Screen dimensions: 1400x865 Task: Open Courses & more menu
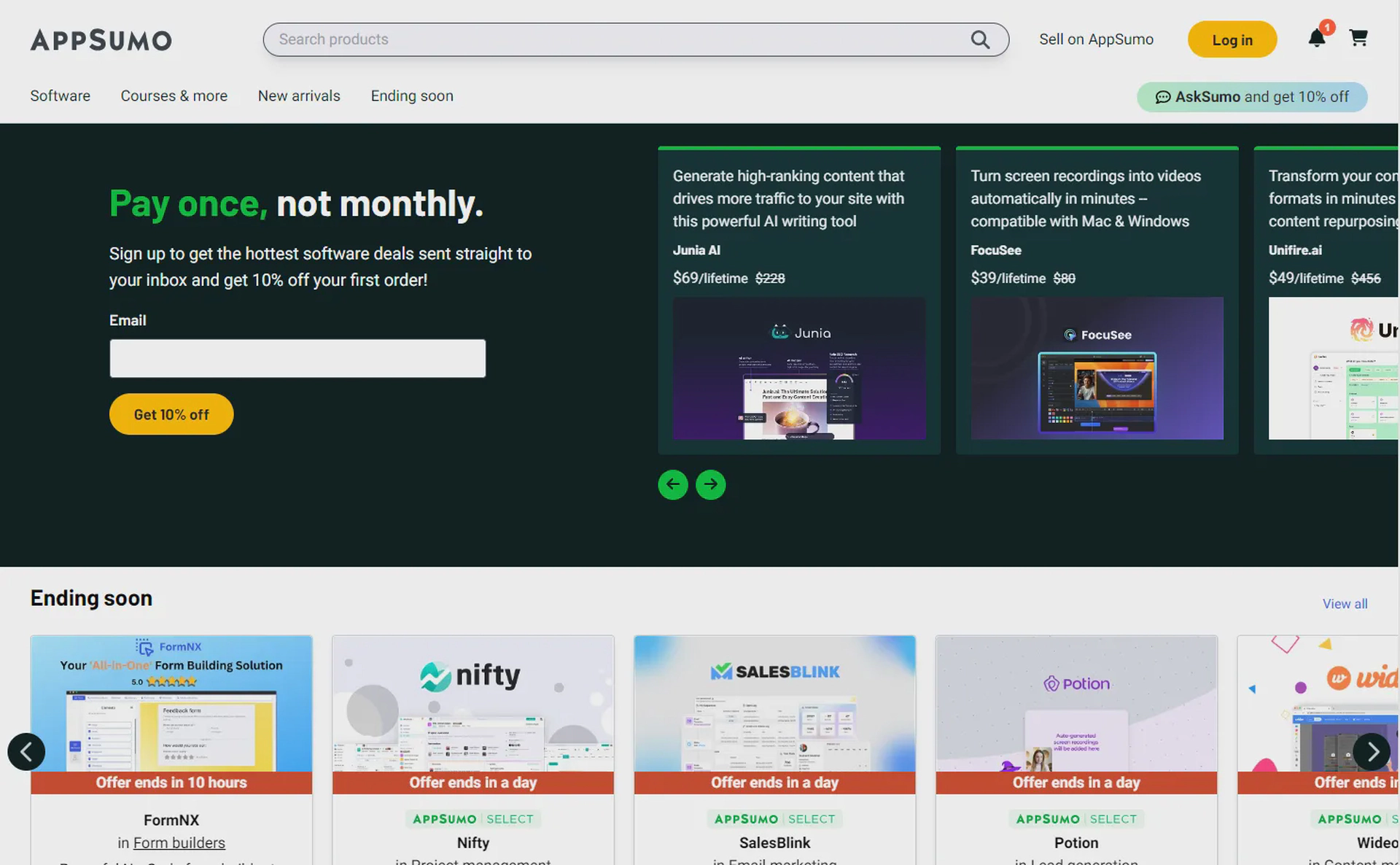(174, 96)
